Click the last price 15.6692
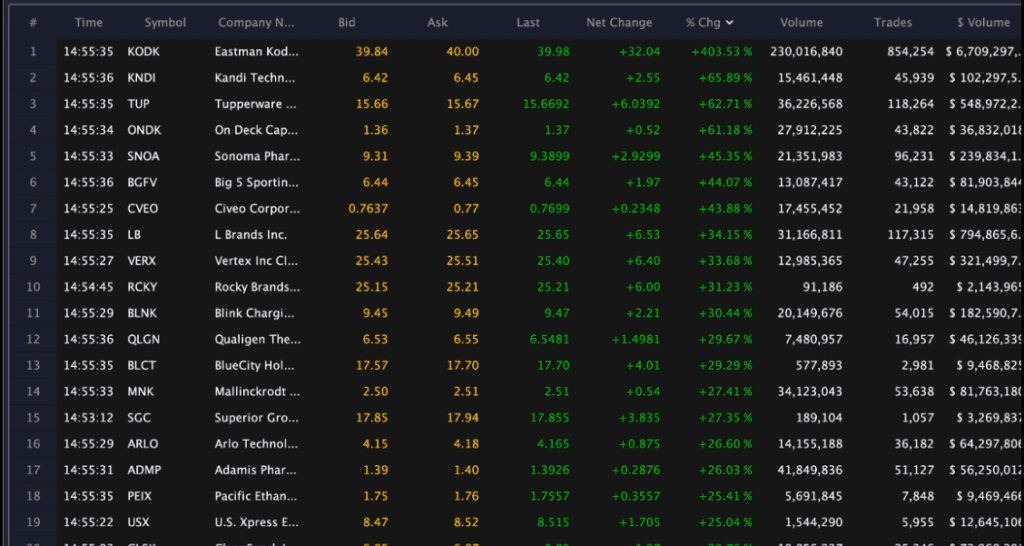Image resolution: width=1024 pixels, height=546 pixels. pos(546,104)
